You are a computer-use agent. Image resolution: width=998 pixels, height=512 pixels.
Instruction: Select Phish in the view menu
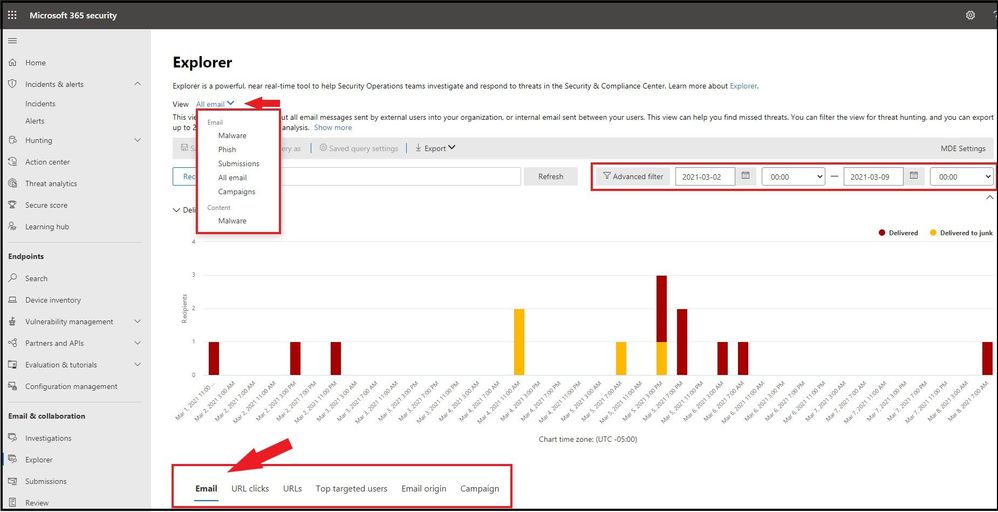[x=227, y=150]
